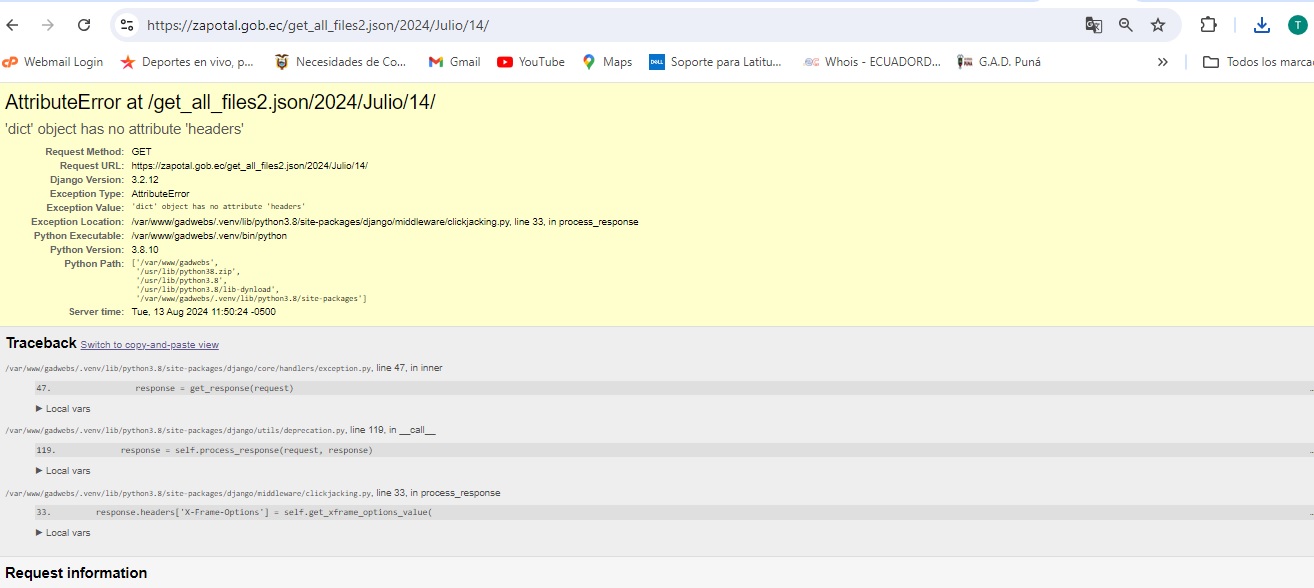1314x588 pixels.
Task: Click the URL address bar field
Action: pyautogui.click(x=600, y=25)
